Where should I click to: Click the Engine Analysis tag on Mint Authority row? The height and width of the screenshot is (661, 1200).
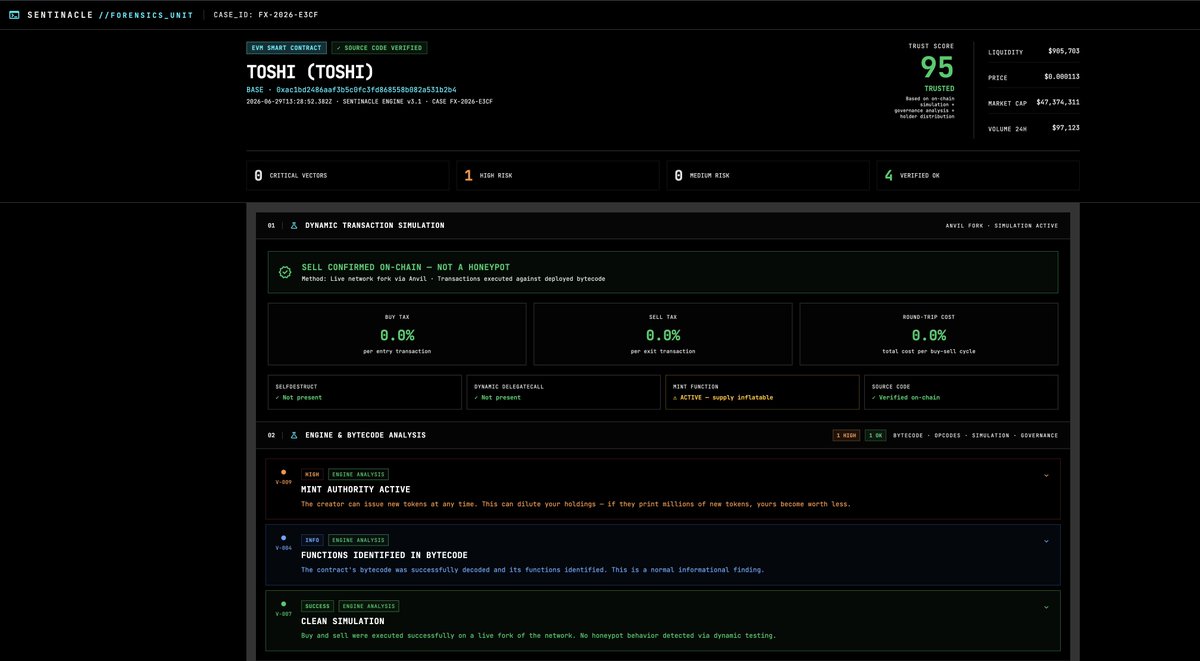click(x=358, y=474)
